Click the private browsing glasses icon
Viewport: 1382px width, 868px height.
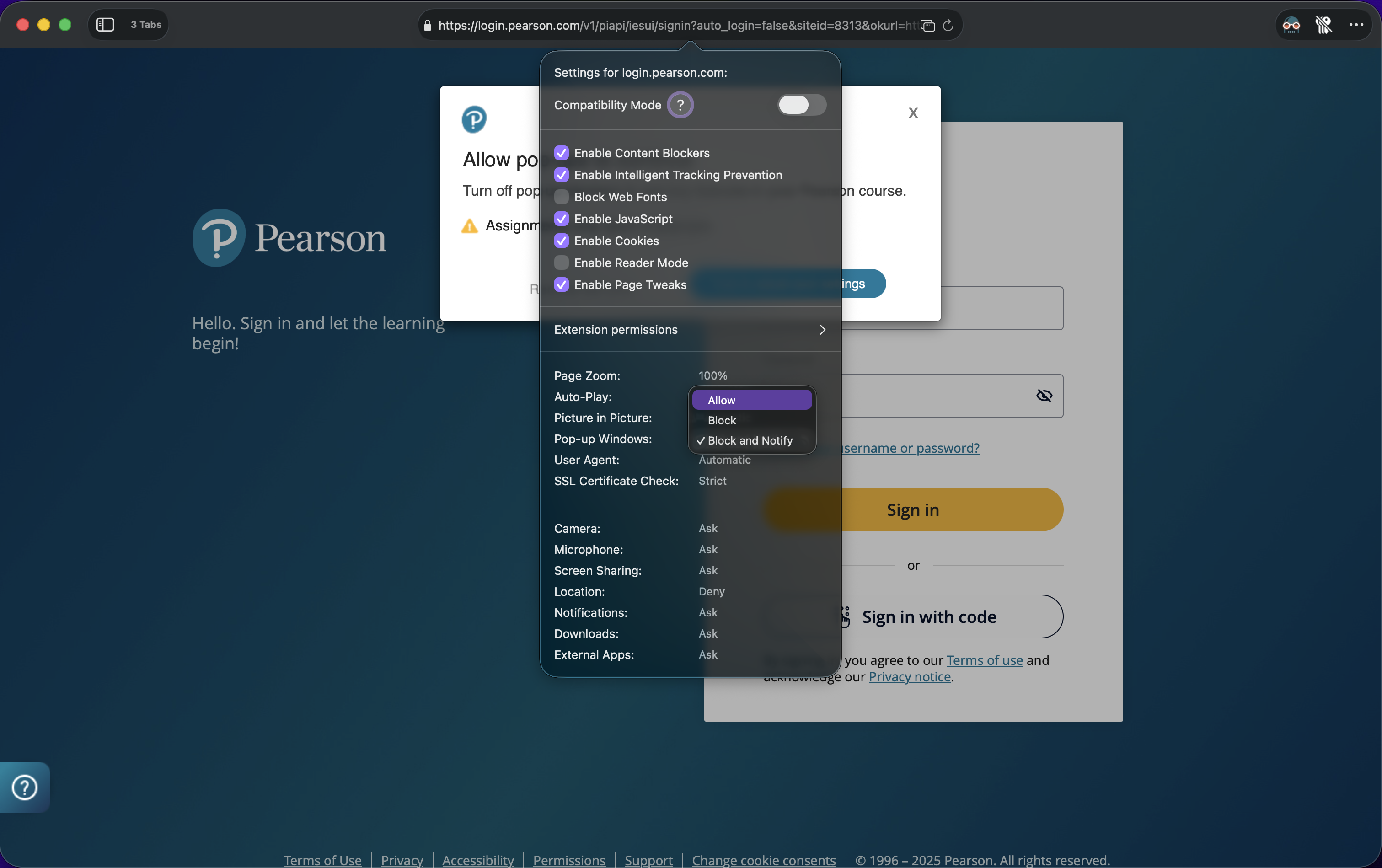pos(1291,25)
